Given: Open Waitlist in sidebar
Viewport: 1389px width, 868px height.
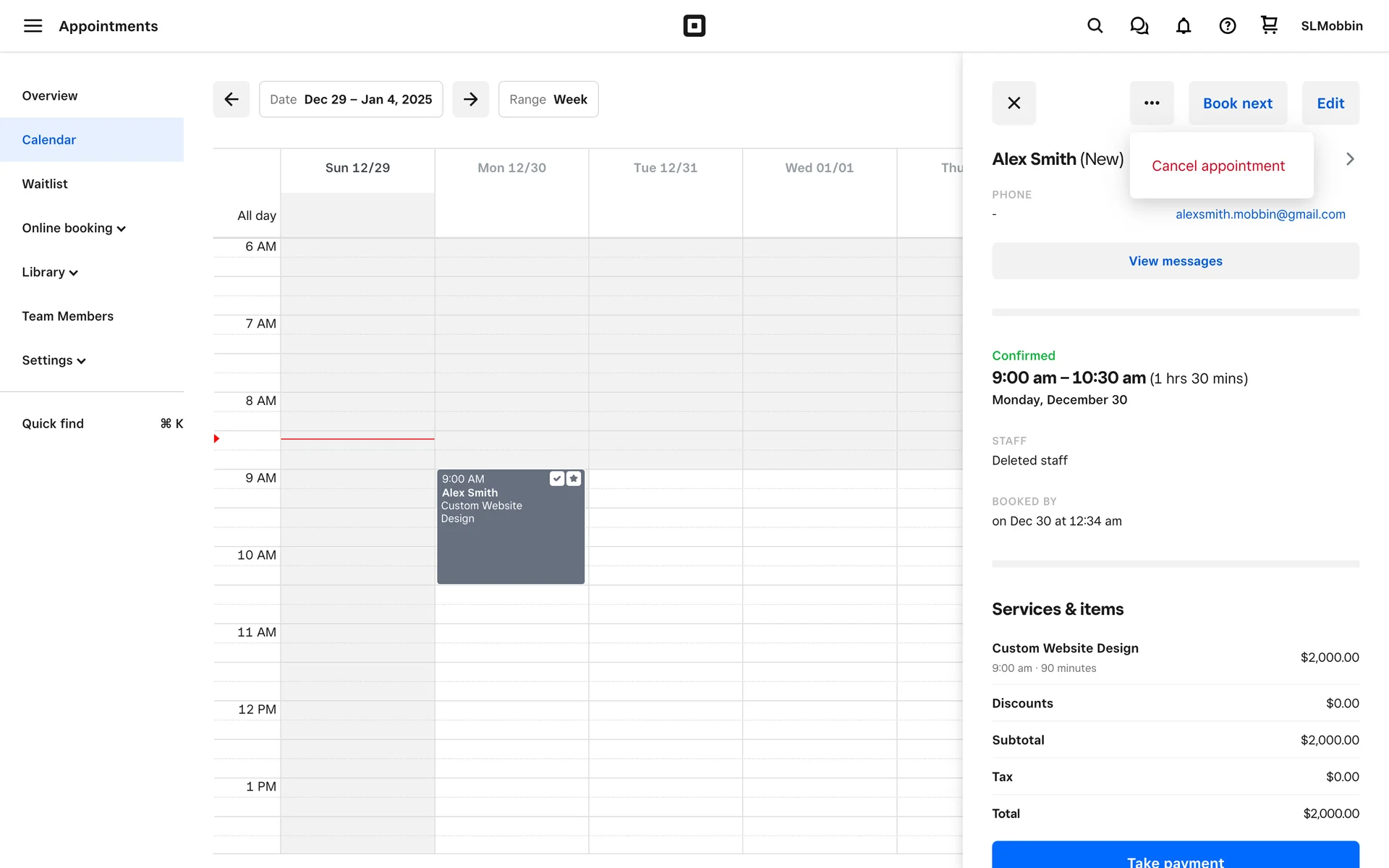Looking at the screenshot, I should click(x=45, y=184).
